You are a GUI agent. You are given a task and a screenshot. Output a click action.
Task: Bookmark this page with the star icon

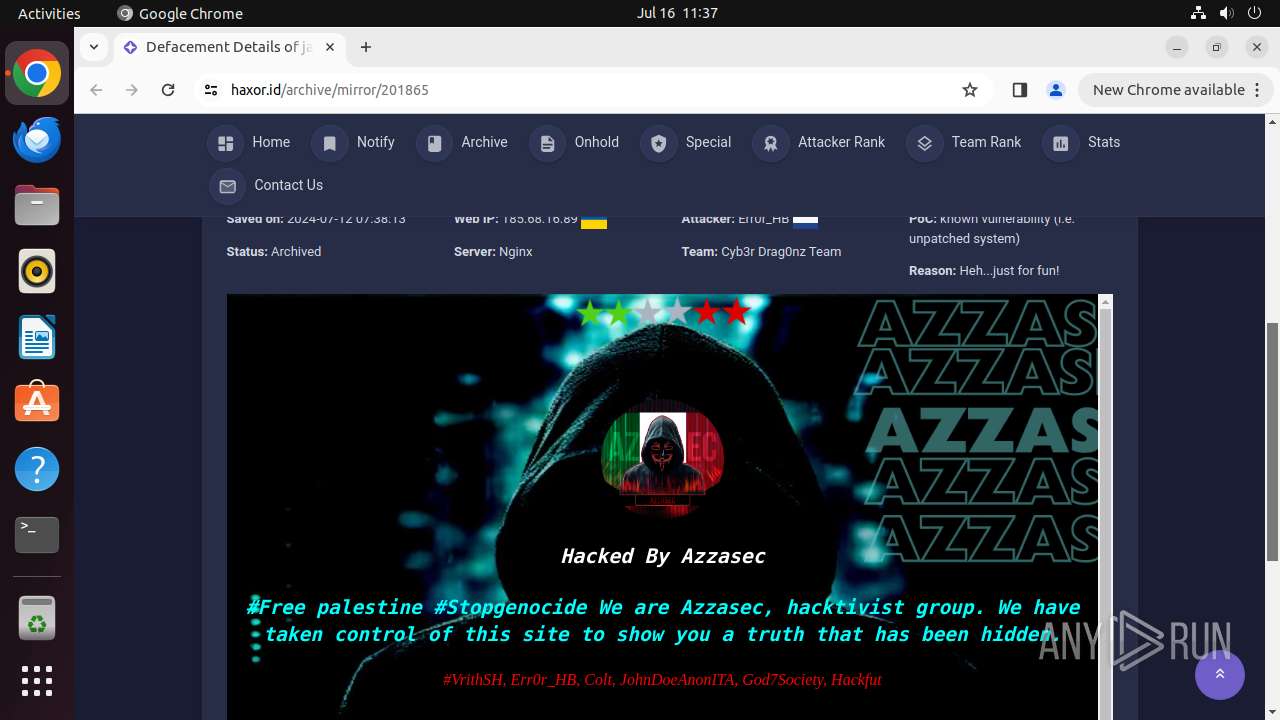tap(969, 90)
